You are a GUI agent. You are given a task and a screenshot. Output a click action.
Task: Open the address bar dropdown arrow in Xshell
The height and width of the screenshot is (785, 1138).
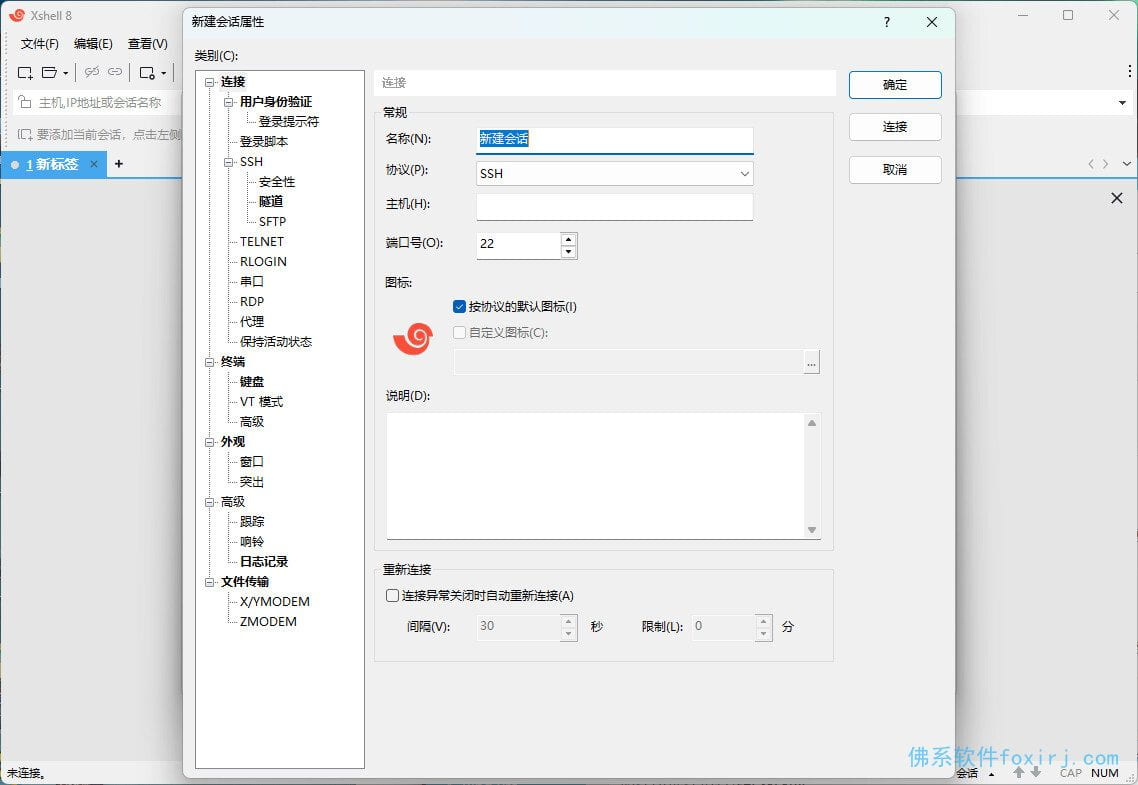pos(1122,103)
